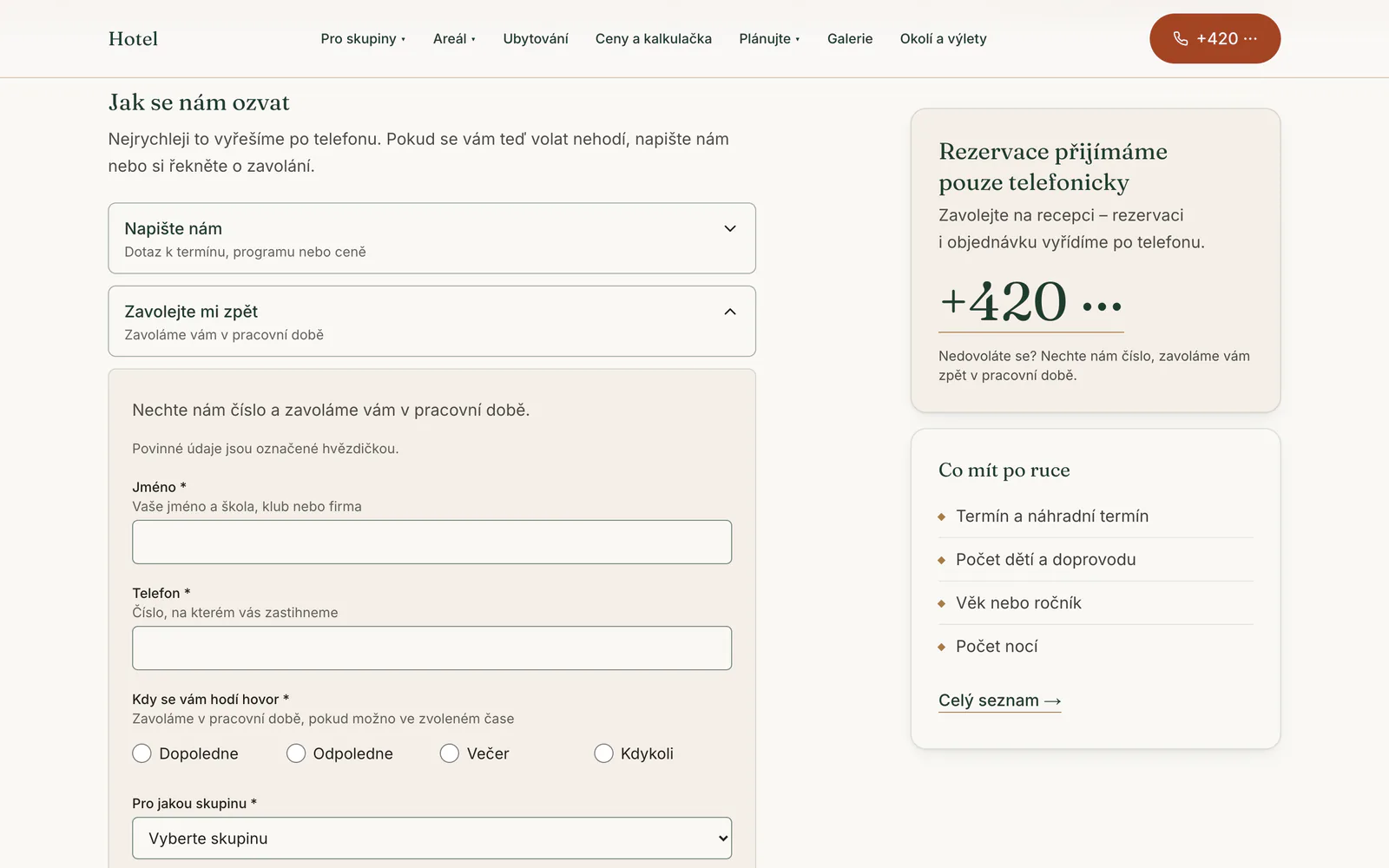This screenshot has width=1389, height=868.
Task: Navigate to Okolí a výlety
Action: point(943,38)
